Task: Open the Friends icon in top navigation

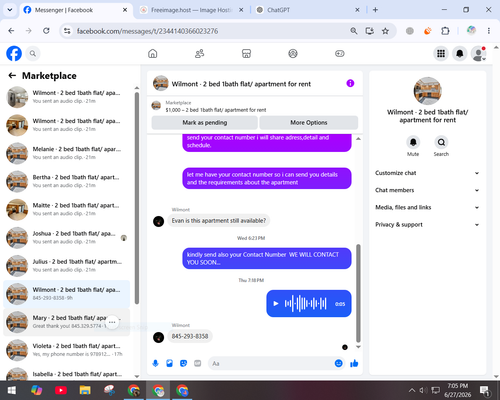Action: click(199, 53)
